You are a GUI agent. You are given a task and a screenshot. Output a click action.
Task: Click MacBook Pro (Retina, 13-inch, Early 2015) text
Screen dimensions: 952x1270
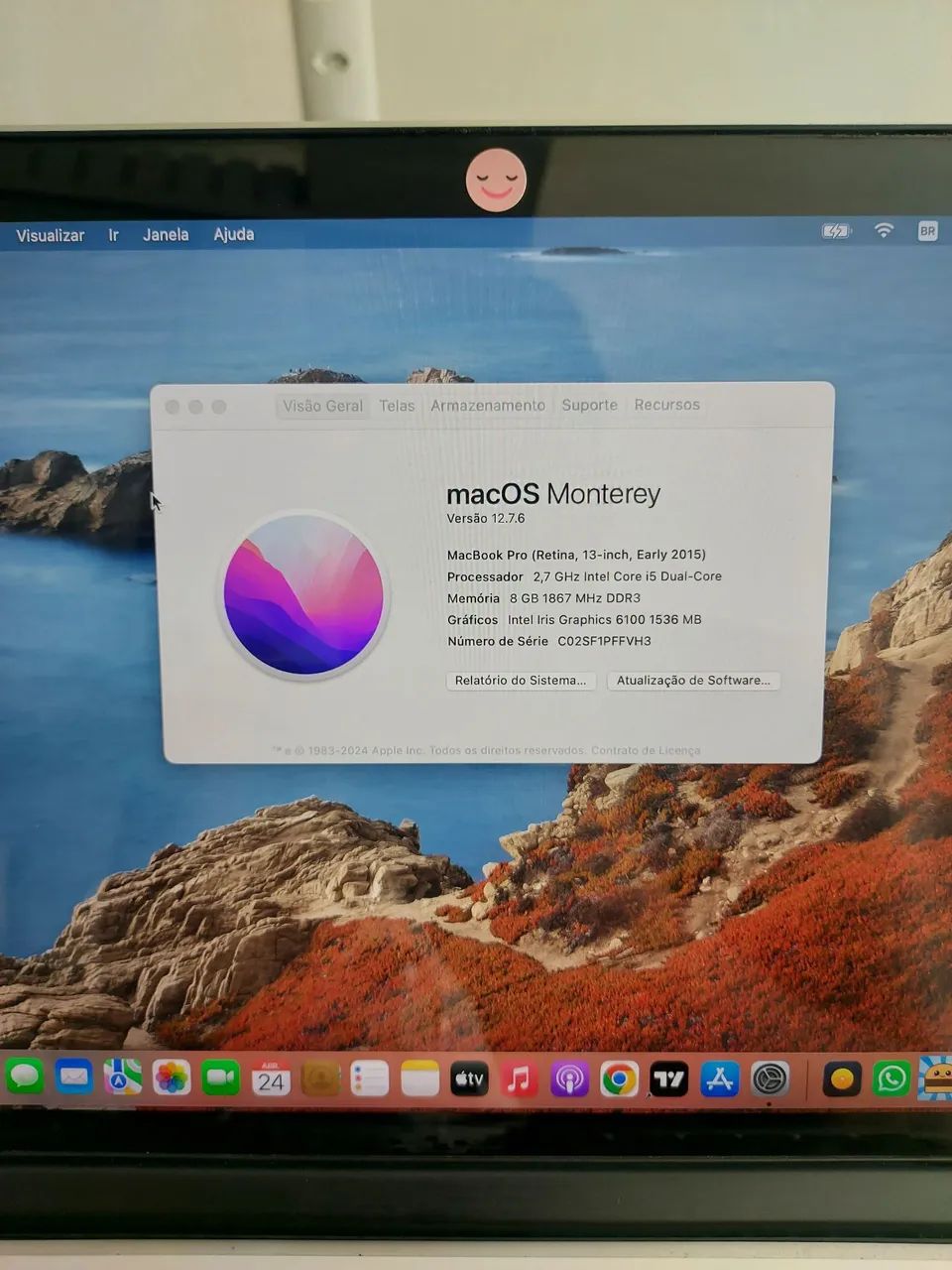tap(576, 555)
